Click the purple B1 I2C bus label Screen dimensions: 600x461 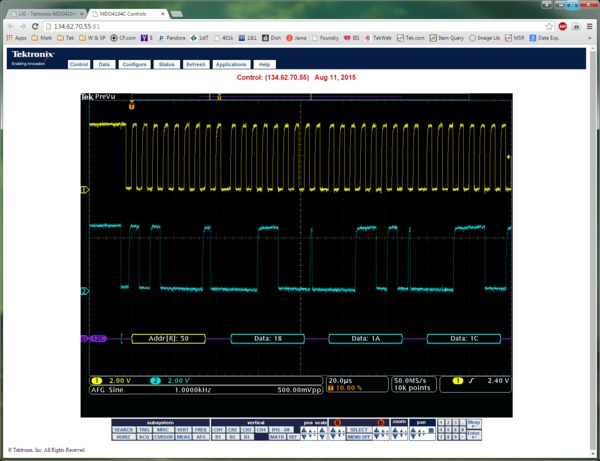point(95,339)
